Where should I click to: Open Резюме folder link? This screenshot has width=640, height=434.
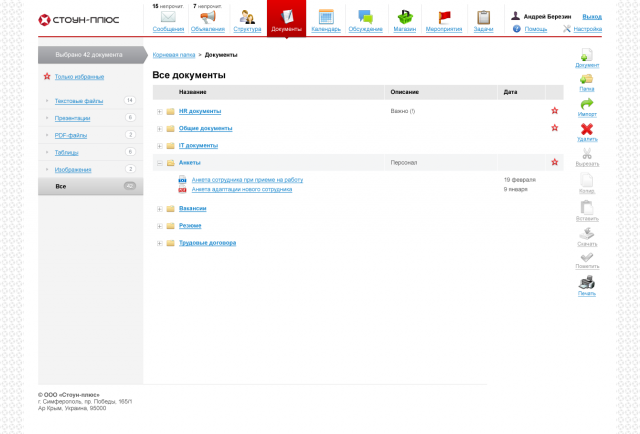point(190,226)
